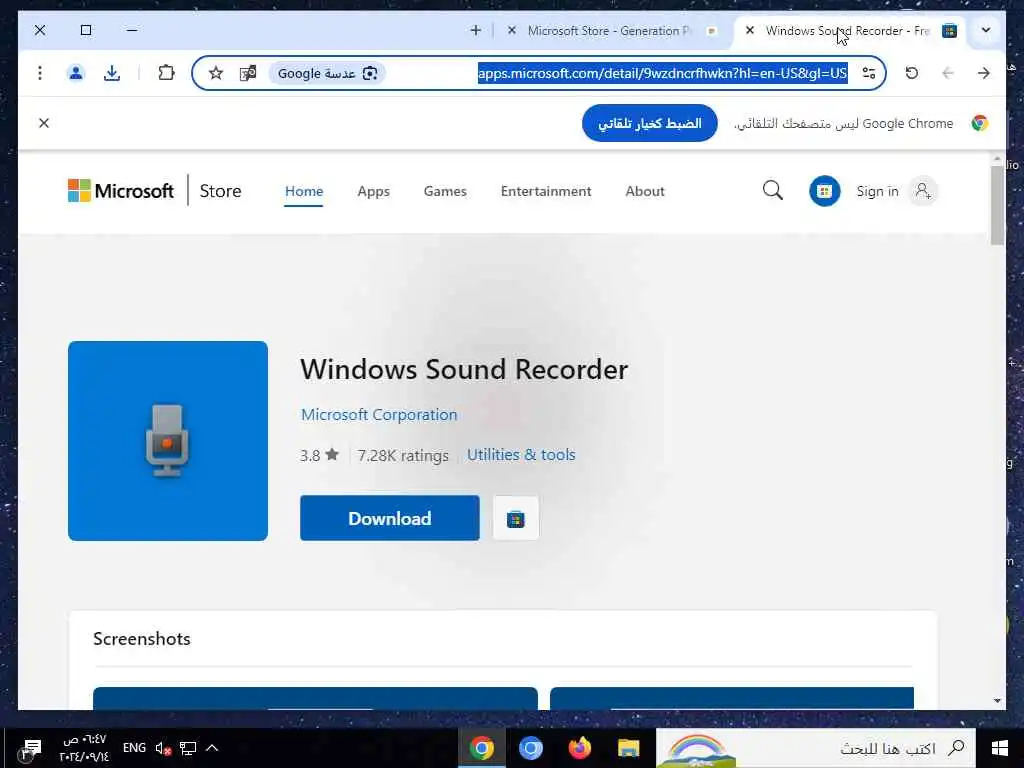Click the scrollbar down arrow
This screenshot has height=768, width=1024.
tap(997, 701)
